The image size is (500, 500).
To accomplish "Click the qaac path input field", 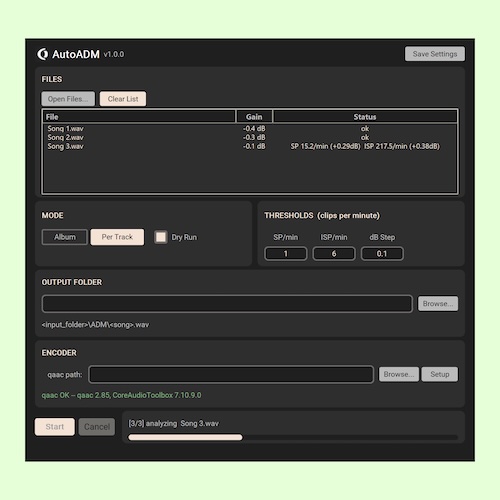I will click(231, 374).
